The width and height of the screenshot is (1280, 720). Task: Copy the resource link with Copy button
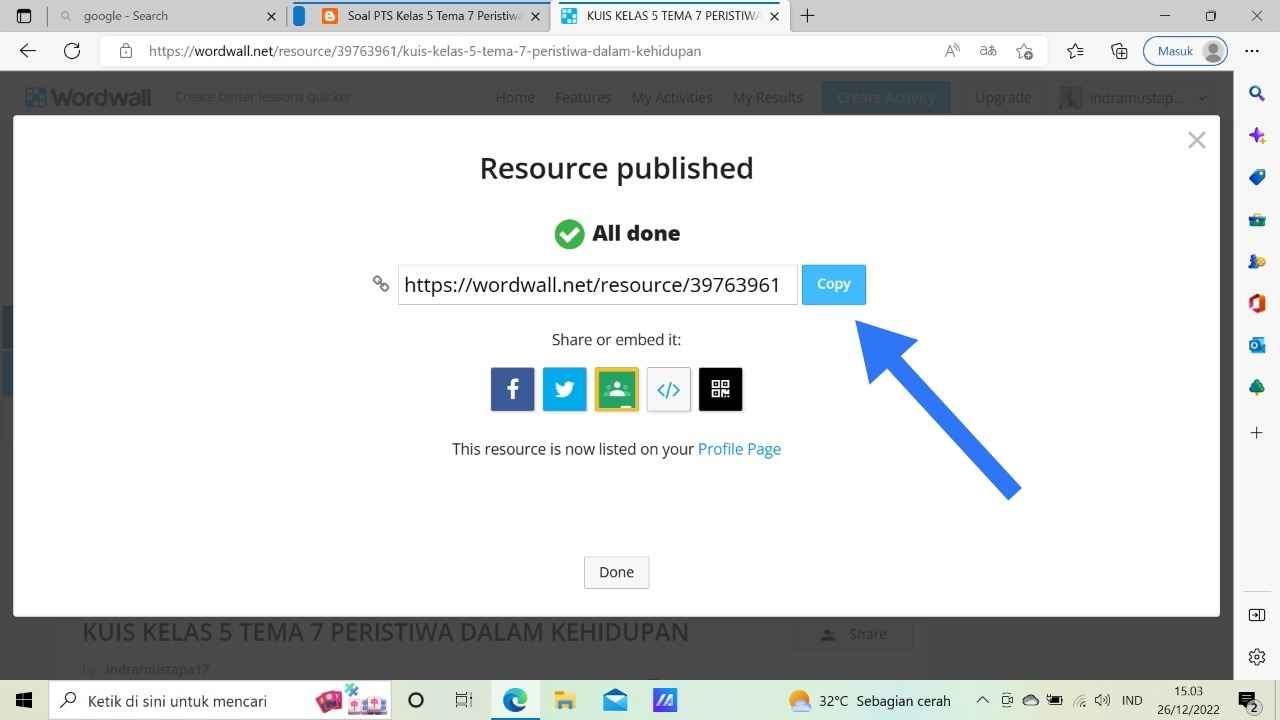pyautogui.click(x=833, y=284)
